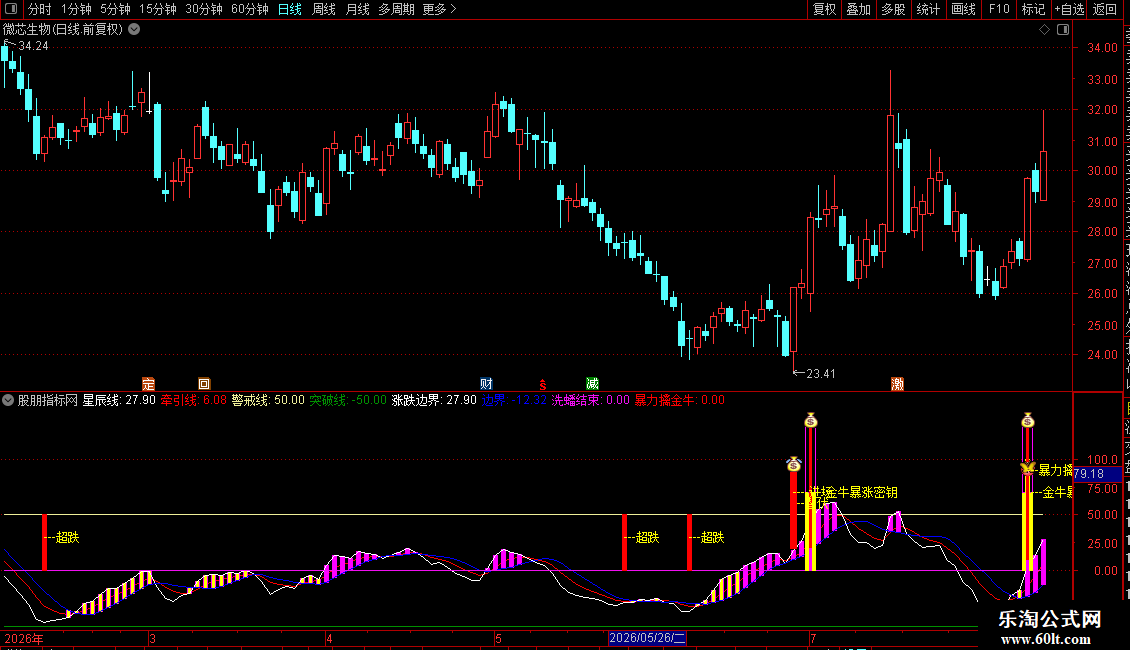Click the 79.18 value marker on axis

pyautogui.click(x=1097, y=474)
